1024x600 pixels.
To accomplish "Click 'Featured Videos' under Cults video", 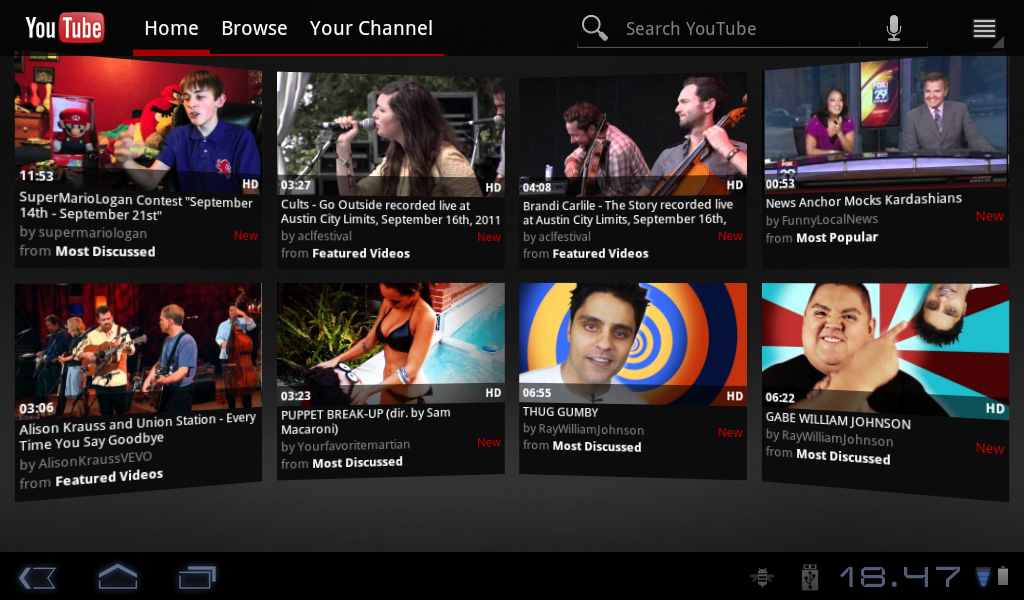I will pyautogui.click(x=361, y=253).
